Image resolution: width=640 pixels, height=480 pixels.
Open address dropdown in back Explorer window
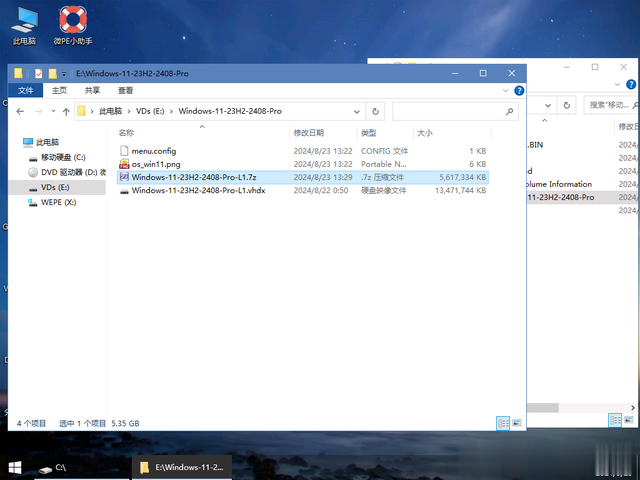pos(548,105)
